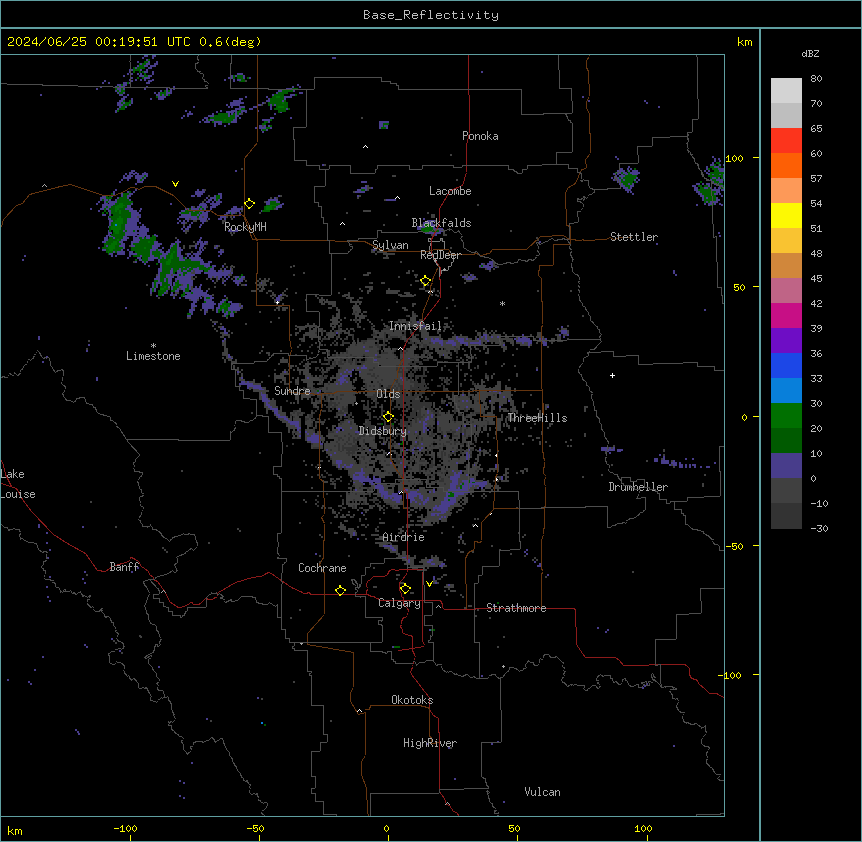Click the dBZ legend heading

tap(810, 53)
